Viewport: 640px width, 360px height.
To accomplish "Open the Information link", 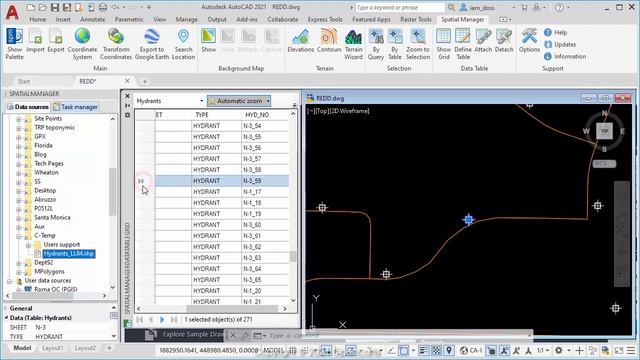I will coord(565,56).
